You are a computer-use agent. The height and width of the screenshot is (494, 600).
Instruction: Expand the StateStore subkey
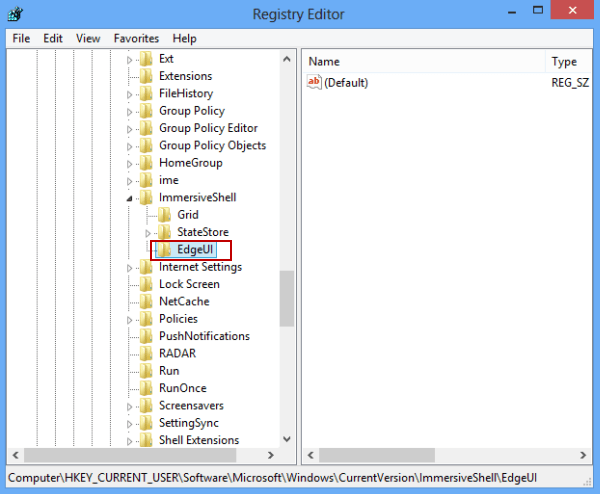(148, 233)
